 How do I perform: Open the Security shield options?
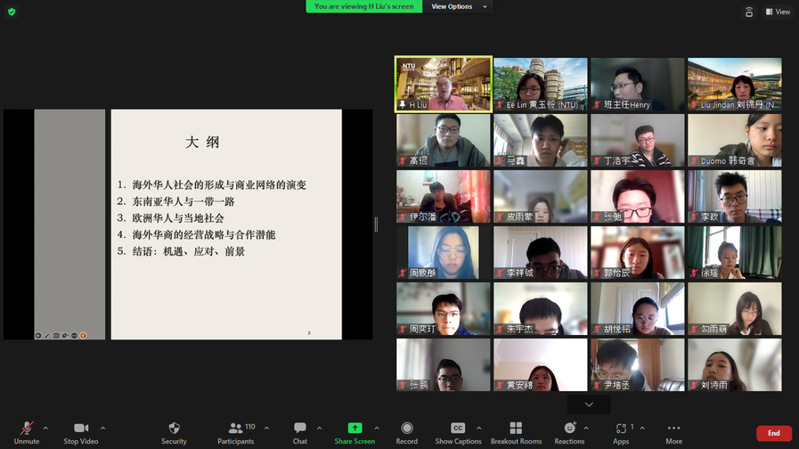(x=174, y=432)
